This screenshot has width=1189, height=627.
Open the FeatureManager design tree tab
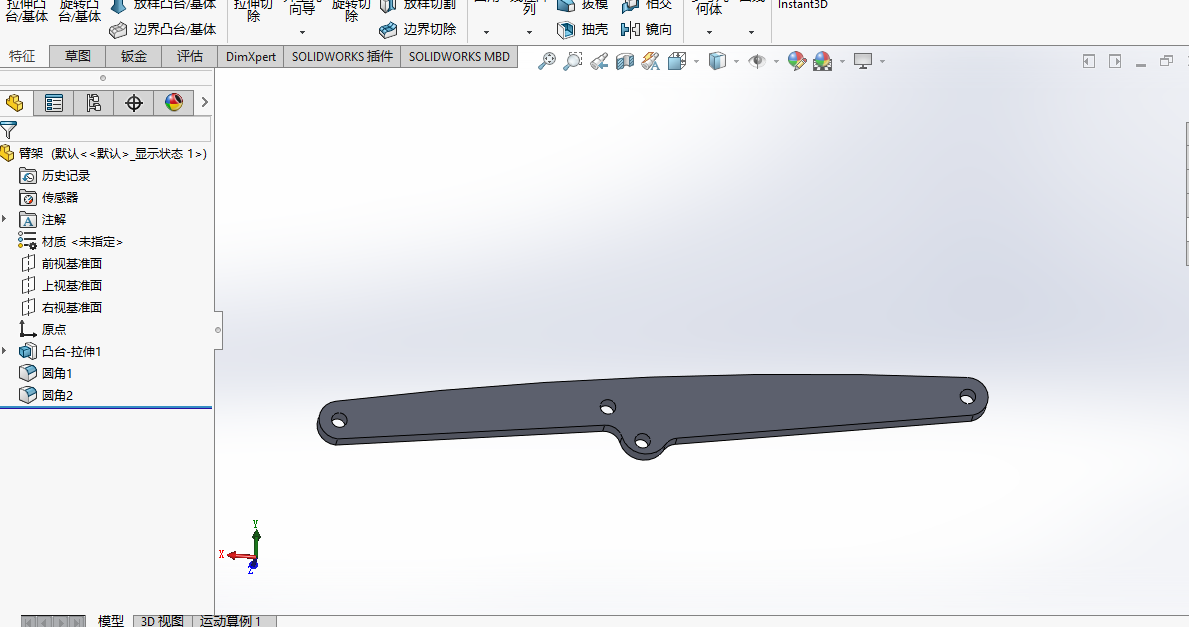point(15,103)
